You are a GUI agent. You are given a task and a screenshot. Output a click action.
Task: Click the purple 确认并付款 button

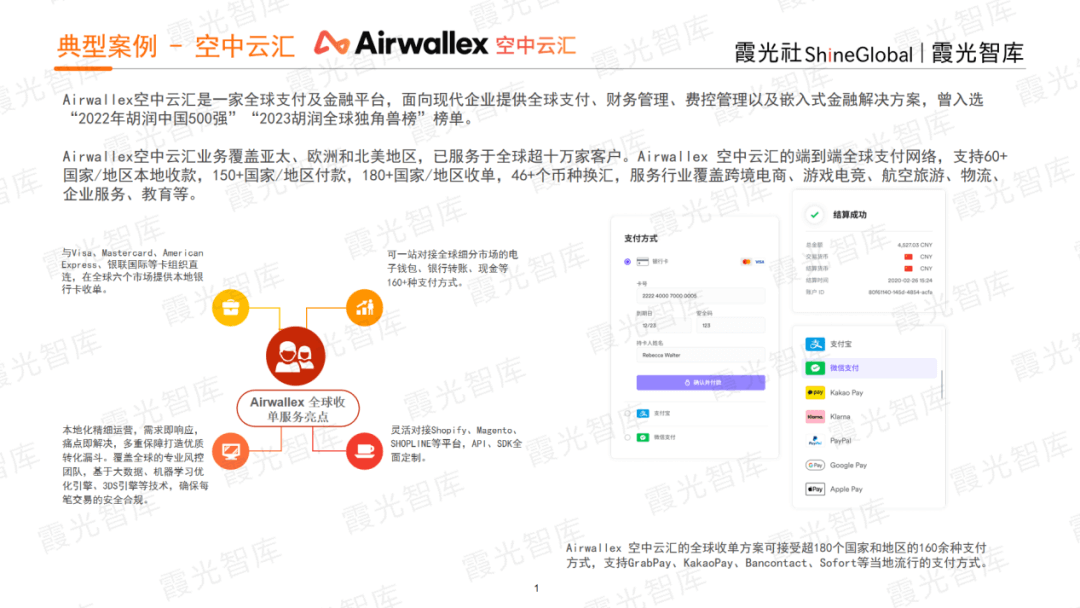coord(700,382)
